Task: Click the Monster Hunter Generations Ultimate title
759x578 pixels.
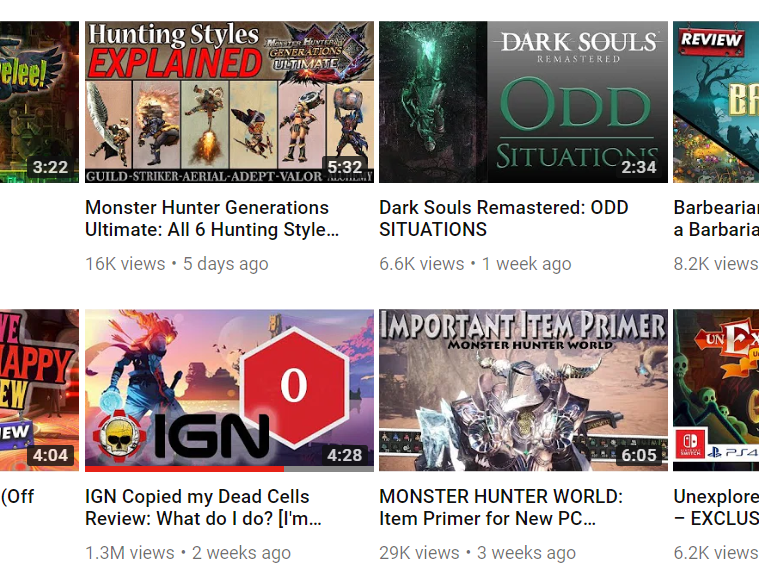Action: point(212,218)
